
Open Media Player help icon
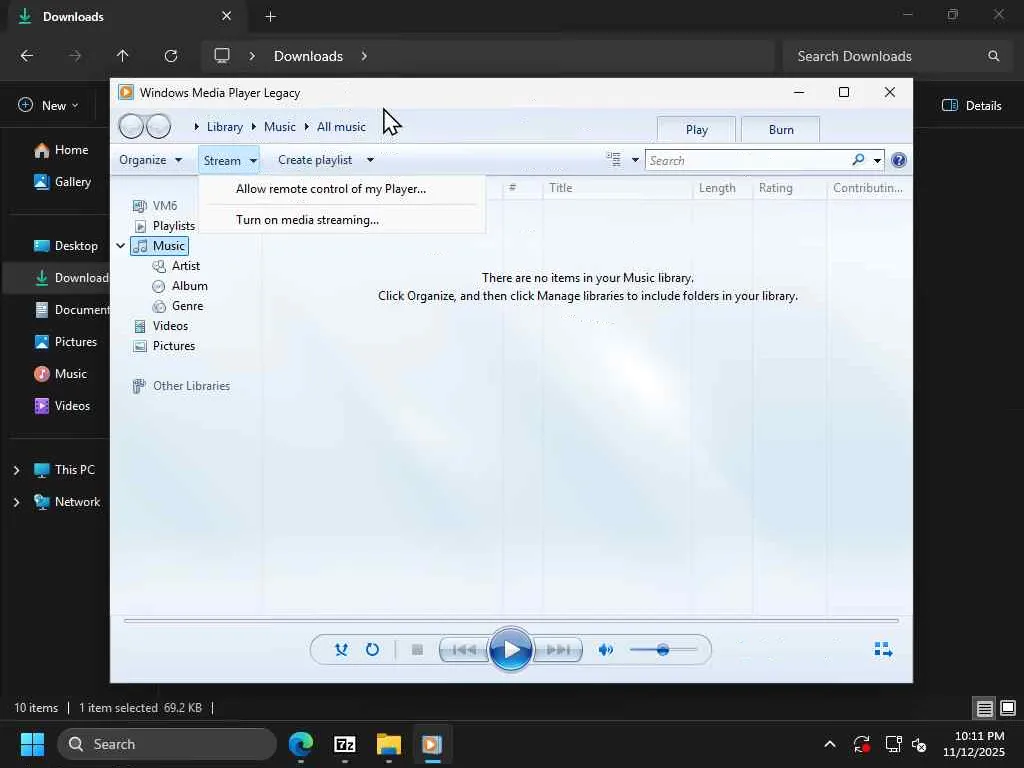click(x=899, y=160)
